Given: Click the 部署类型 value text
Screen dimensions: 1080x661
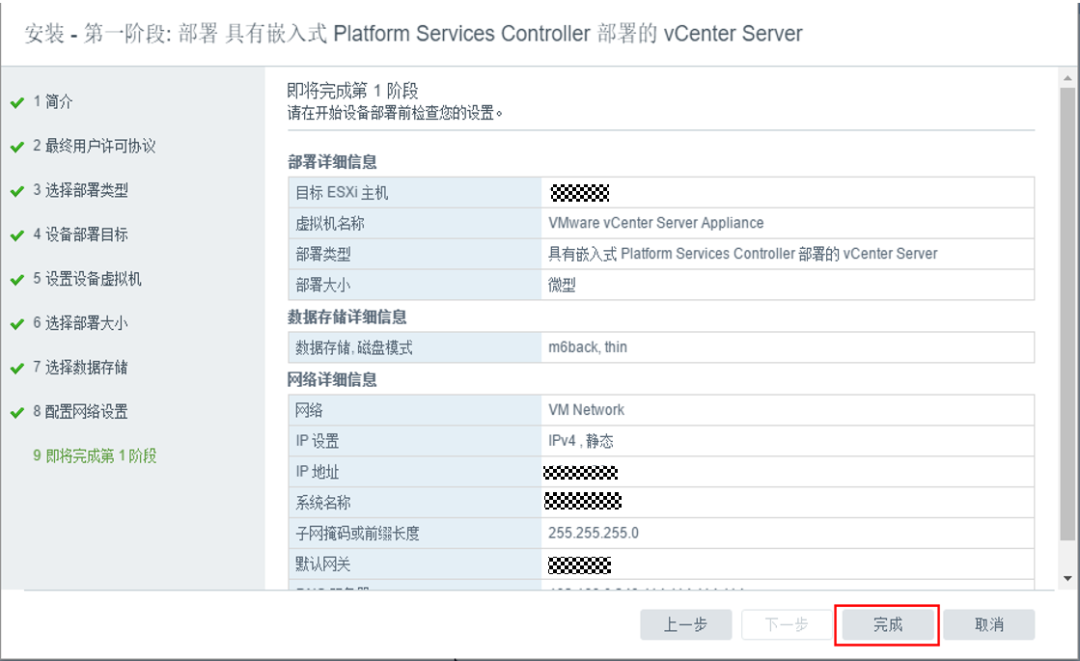Looking at the screenshot, I should [742, 254].
